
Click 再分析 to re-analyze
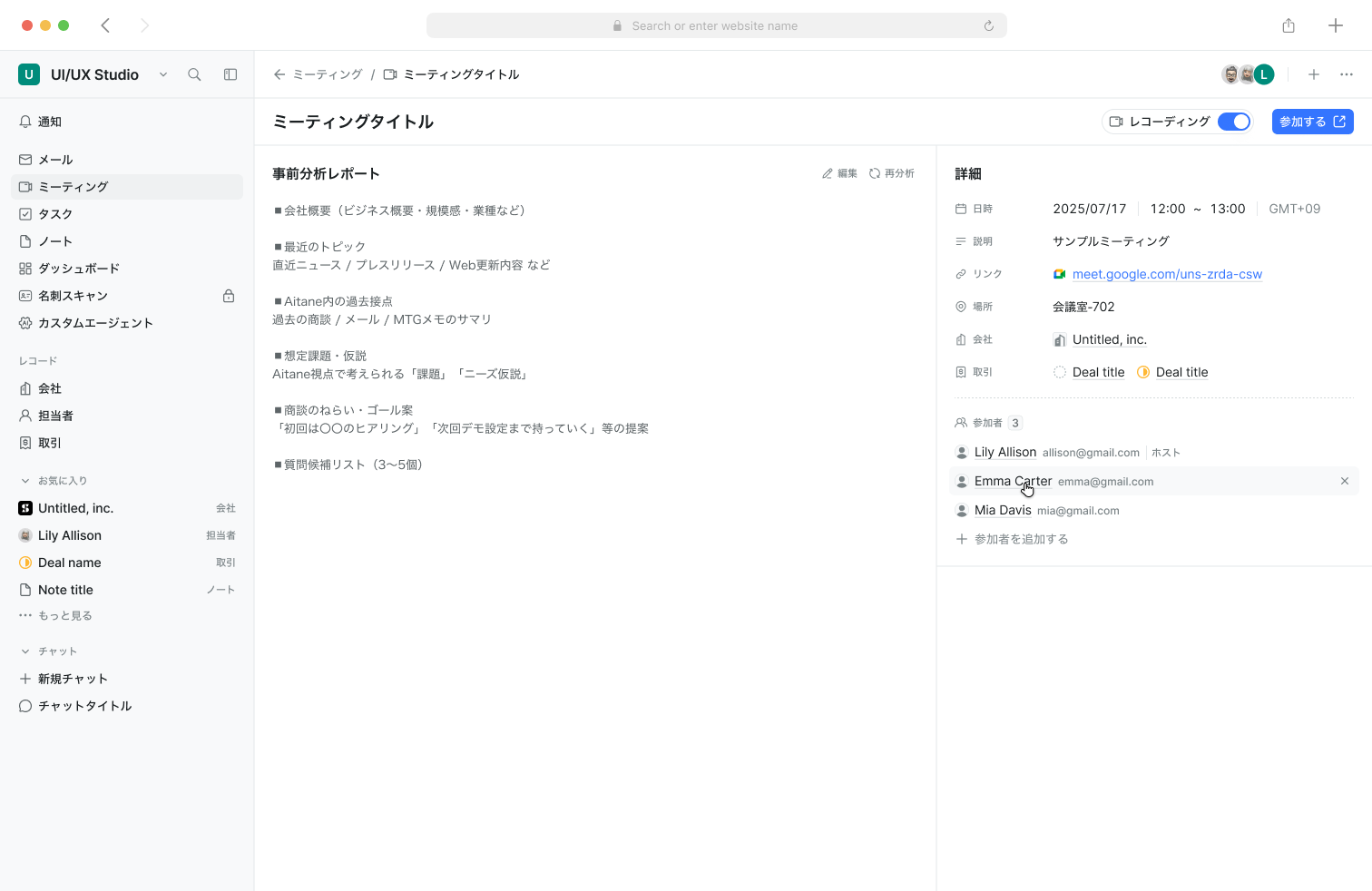[892, 173]
